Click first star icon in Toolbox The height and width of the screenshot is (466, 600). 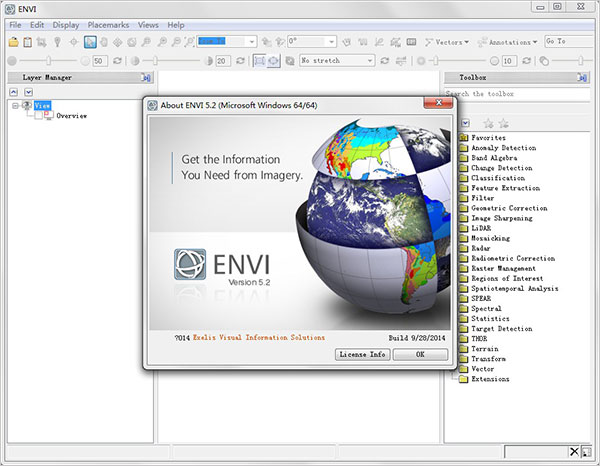[x=488, y=123]
